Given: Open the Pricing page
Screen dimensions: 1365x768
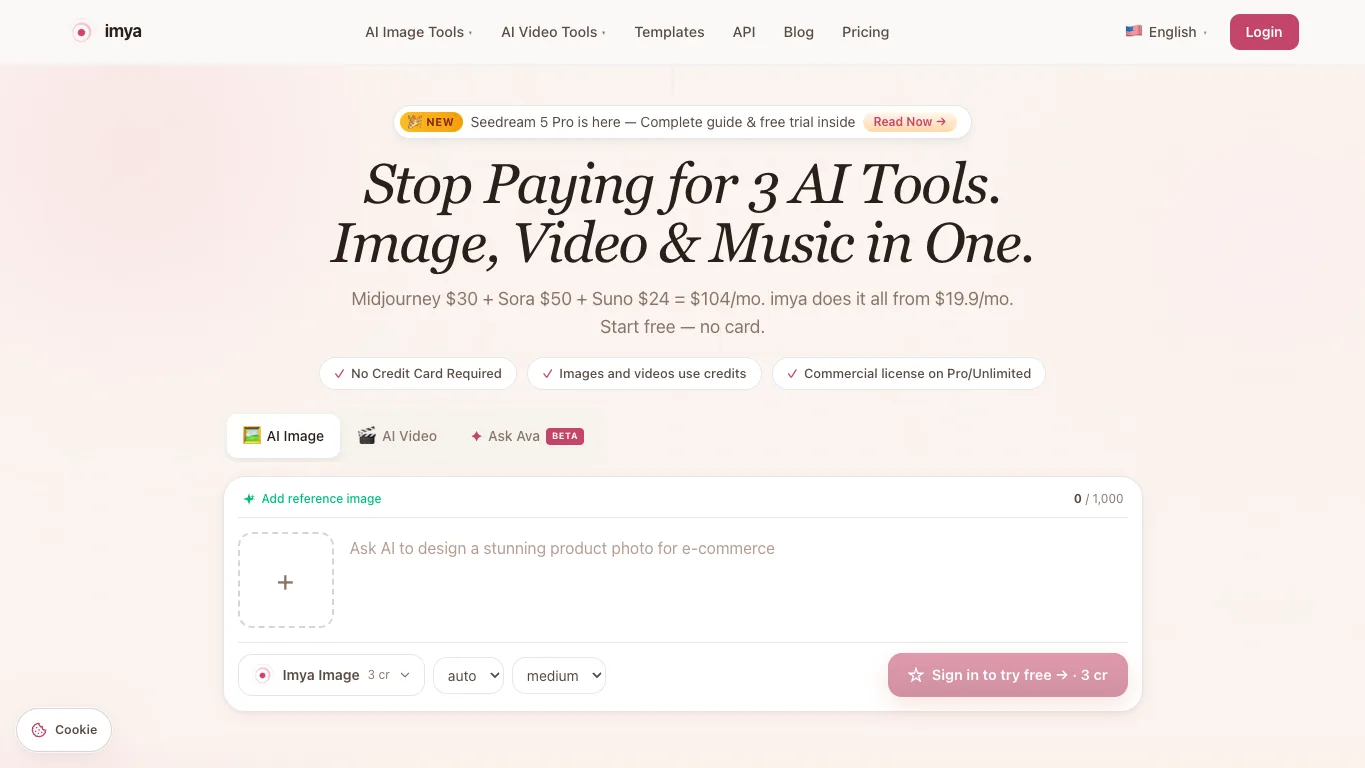Looking at the screenshot, I should [865, 32].
